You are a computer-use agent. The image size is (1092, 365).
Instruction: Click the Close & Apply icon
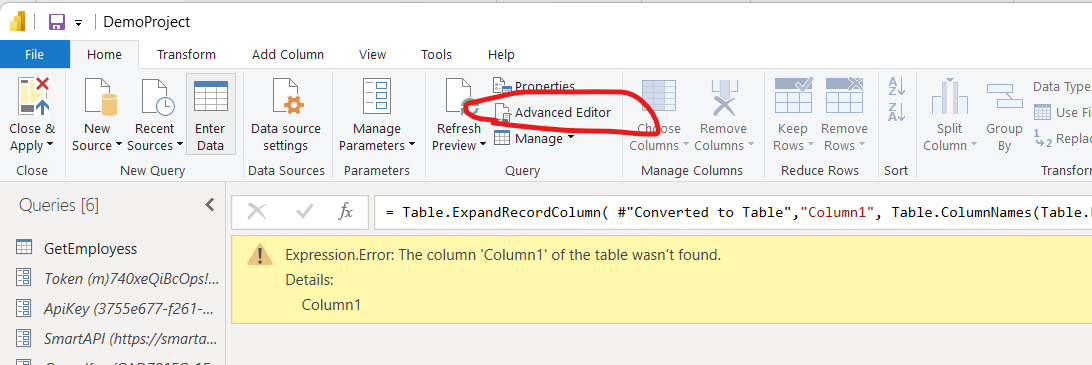pos(34,96)
